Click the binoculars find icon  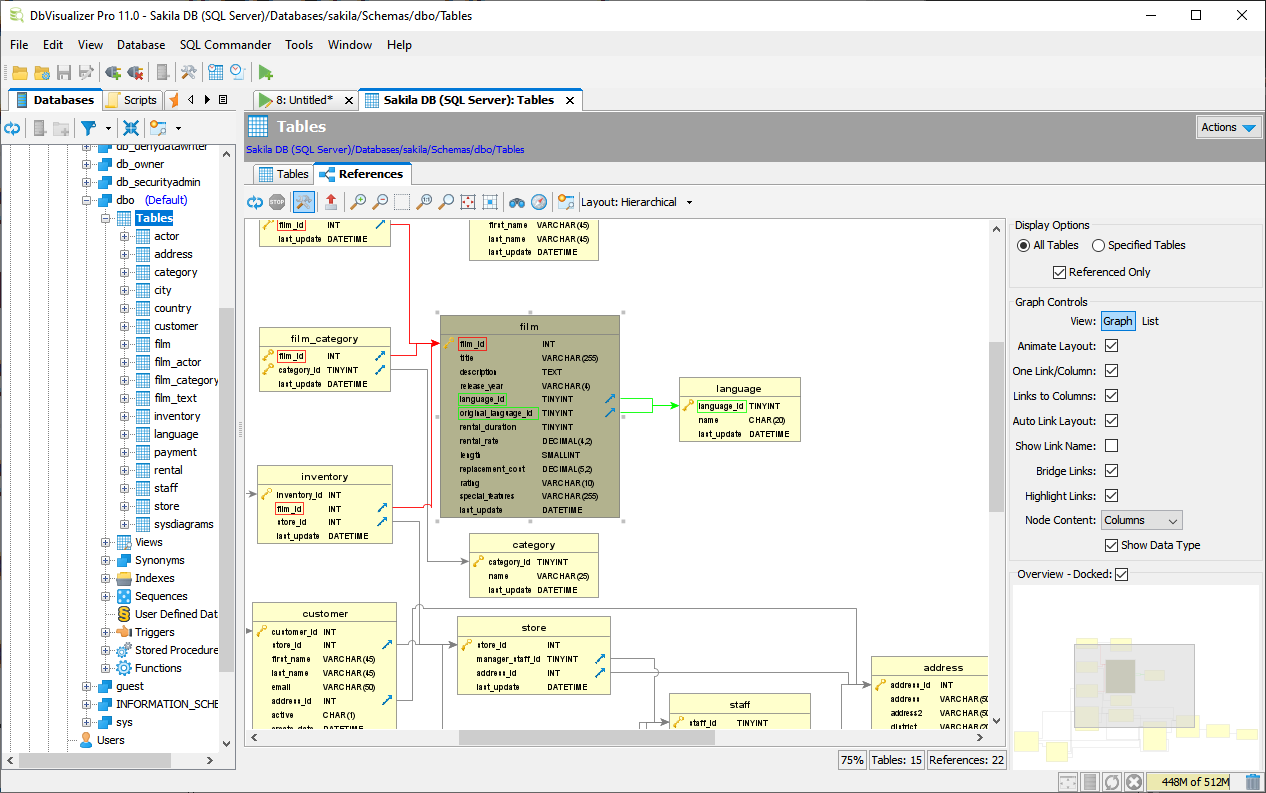point(517,202)
